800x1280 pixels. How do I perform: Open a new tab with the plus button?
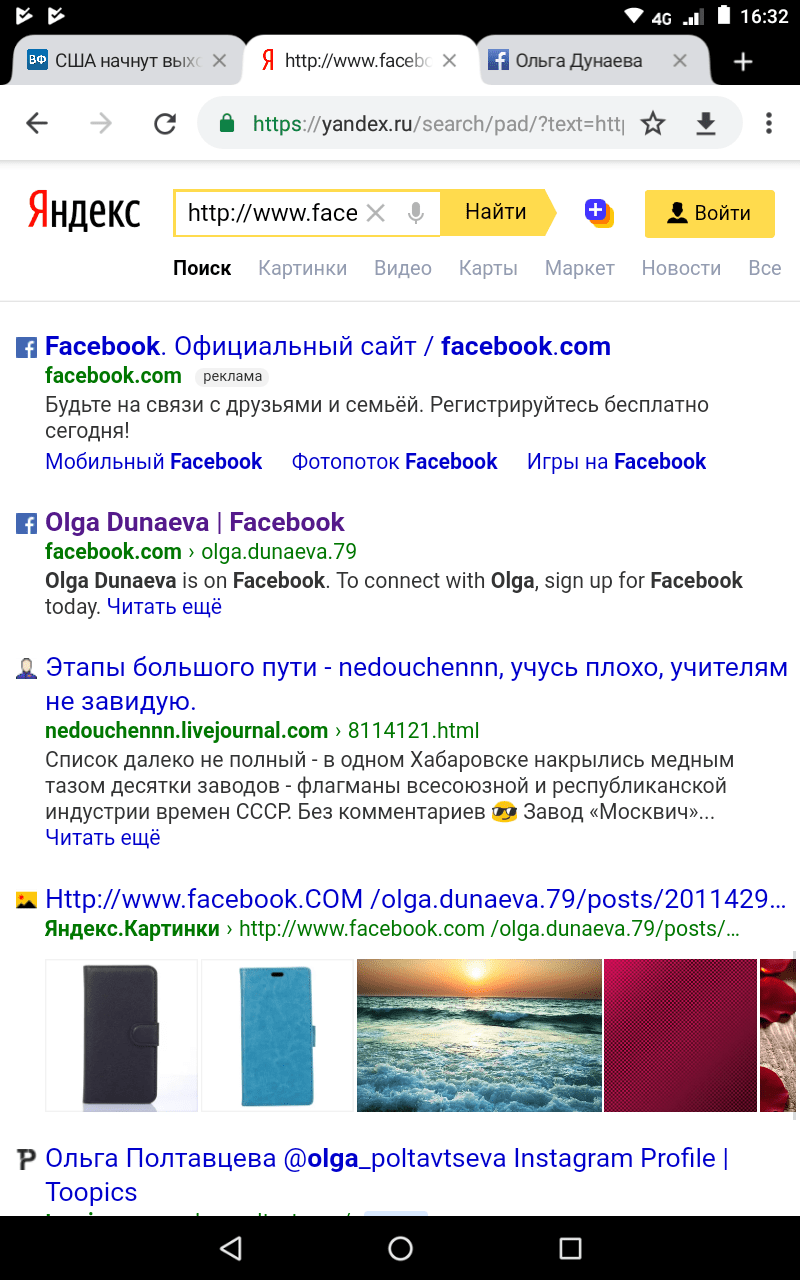coord(742,62)
